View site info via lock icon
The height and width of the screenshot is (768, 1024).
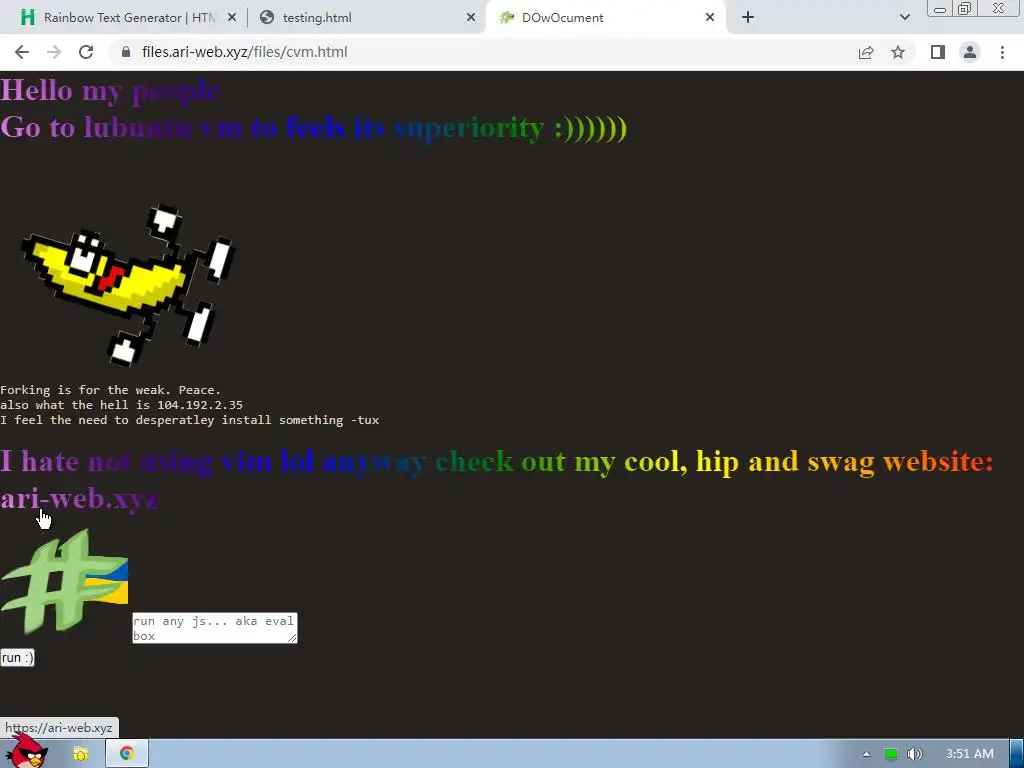click(126, 52)
